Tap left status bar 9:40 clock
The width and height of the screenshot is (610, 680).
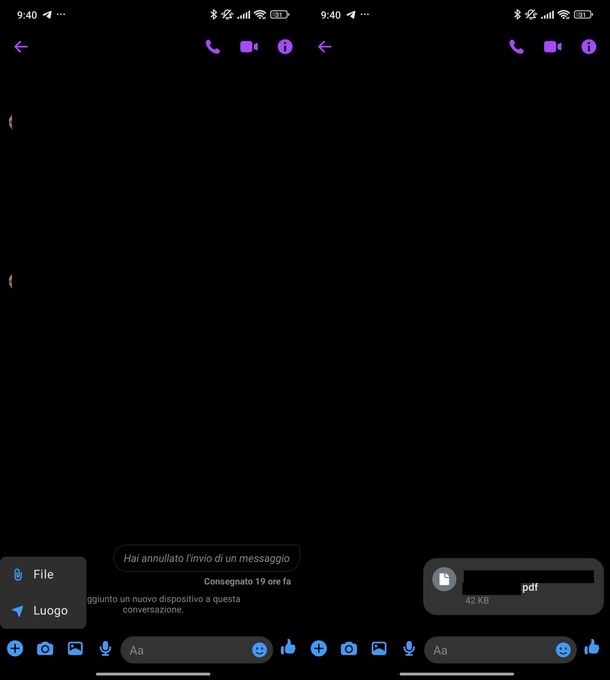coord(27,15)
